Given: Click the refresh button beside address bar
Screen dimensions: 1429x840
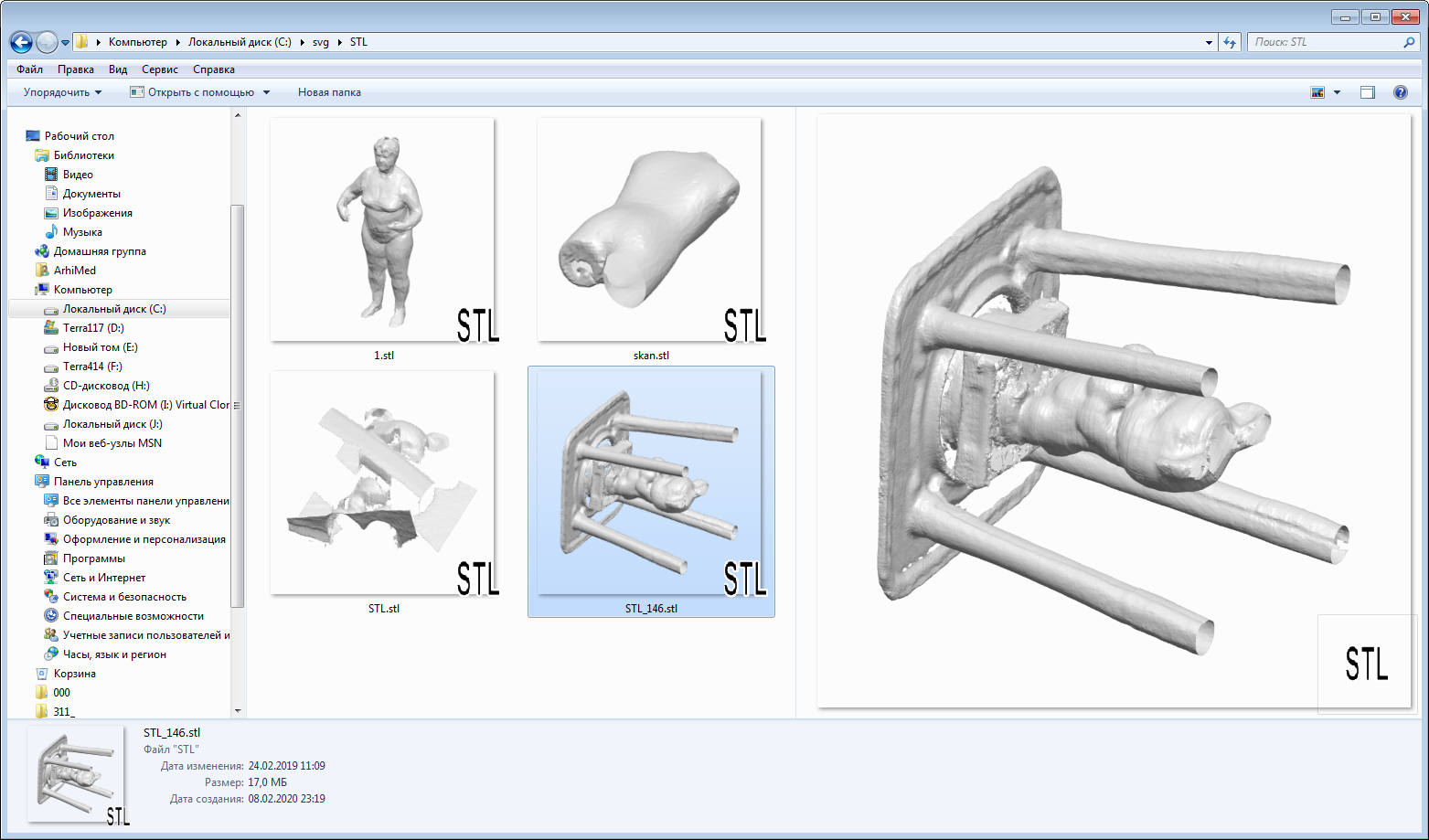Looking at the screenshot, I should point(1230,42).
